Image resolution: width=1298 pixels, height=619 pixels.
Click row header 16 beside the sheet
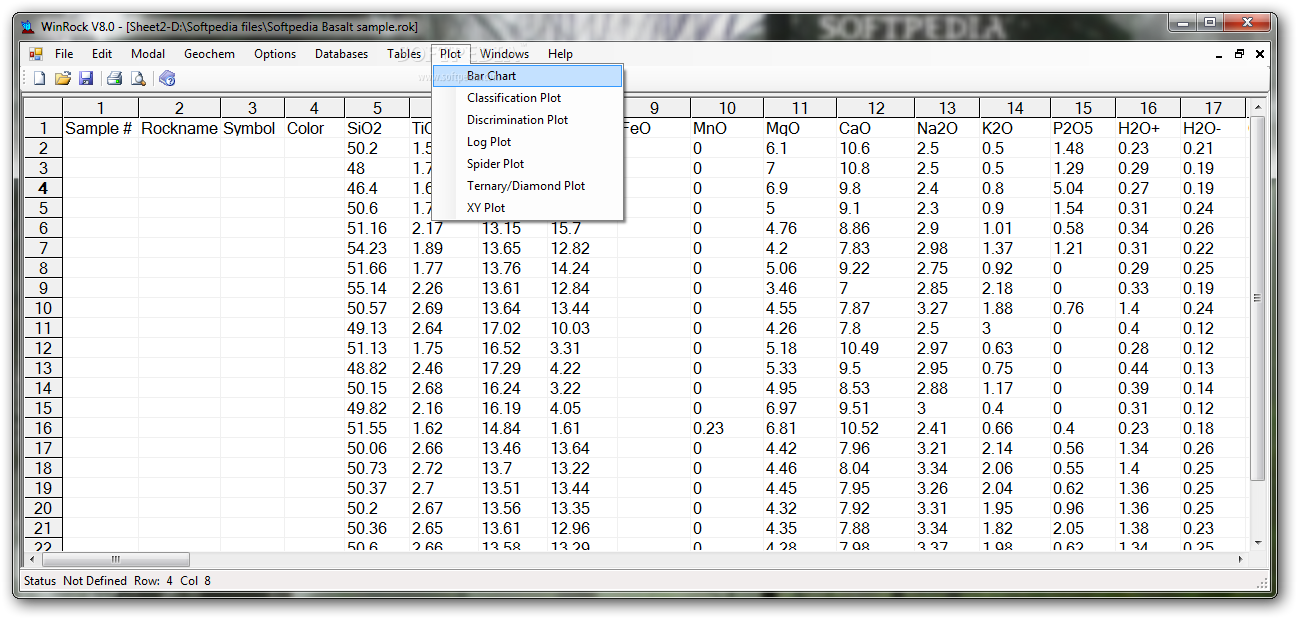[44, 428]
